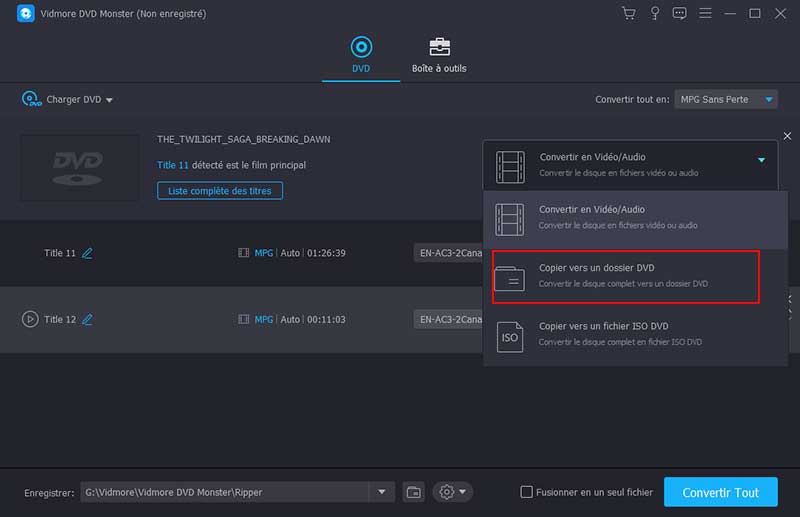Open the output folder browse icon
The height and width of the screenshot is (517, 800).
[413, 492]
